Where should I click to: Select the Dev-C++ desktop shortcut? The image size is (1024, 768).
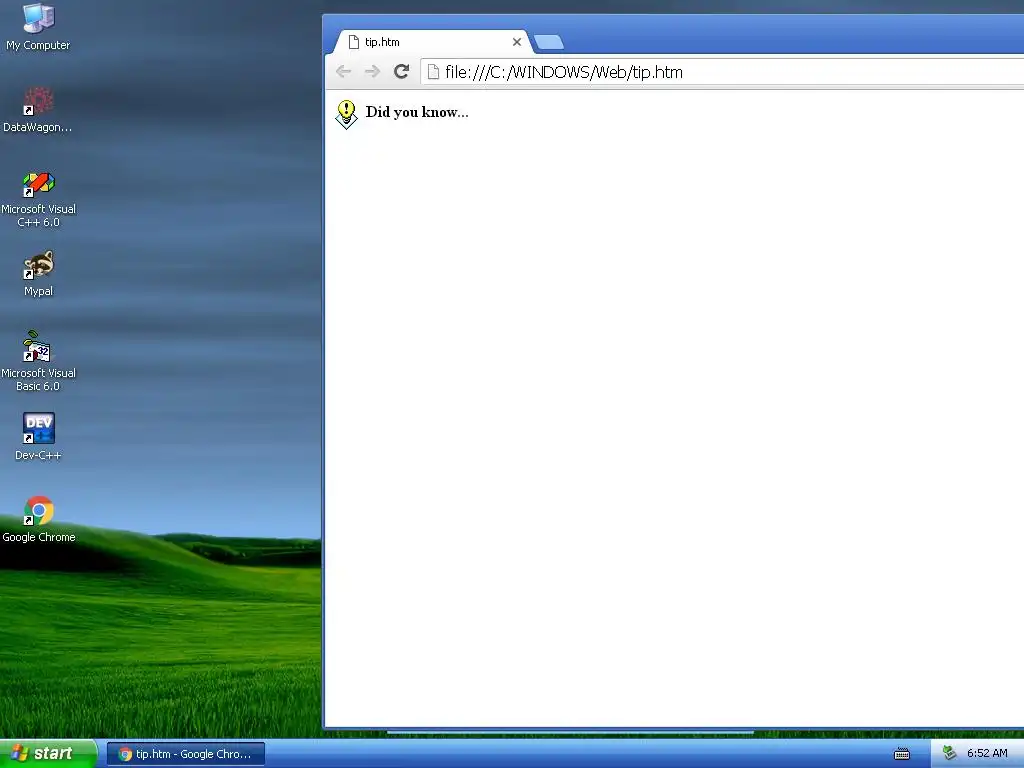point(38,436)
